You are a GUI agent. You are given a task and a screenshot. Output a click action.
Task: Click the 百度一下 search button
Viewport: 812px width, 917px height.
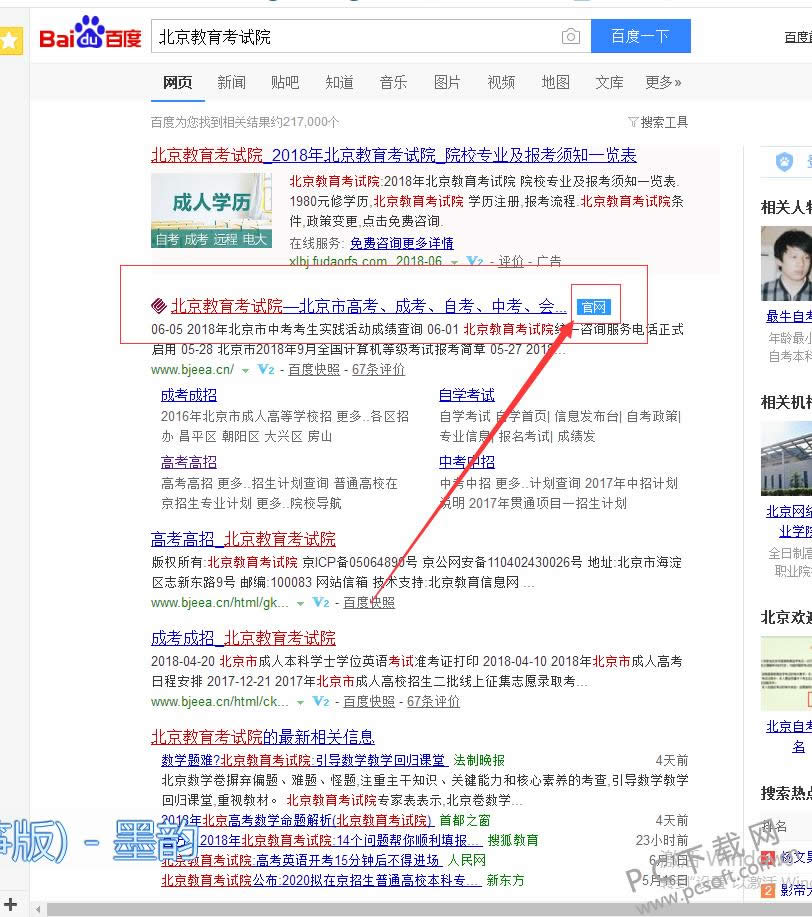click(641, 36)
